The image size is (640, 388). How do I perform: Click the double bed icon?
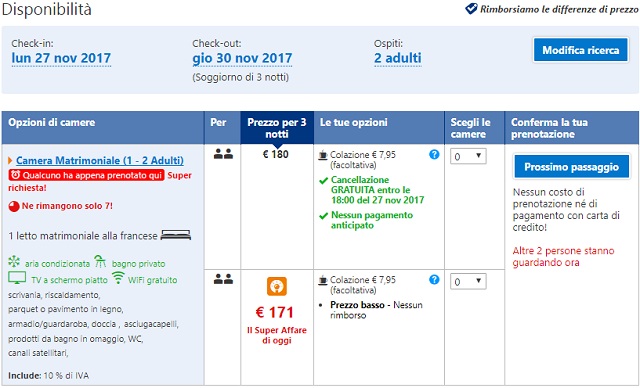click(x=176, y=235)
